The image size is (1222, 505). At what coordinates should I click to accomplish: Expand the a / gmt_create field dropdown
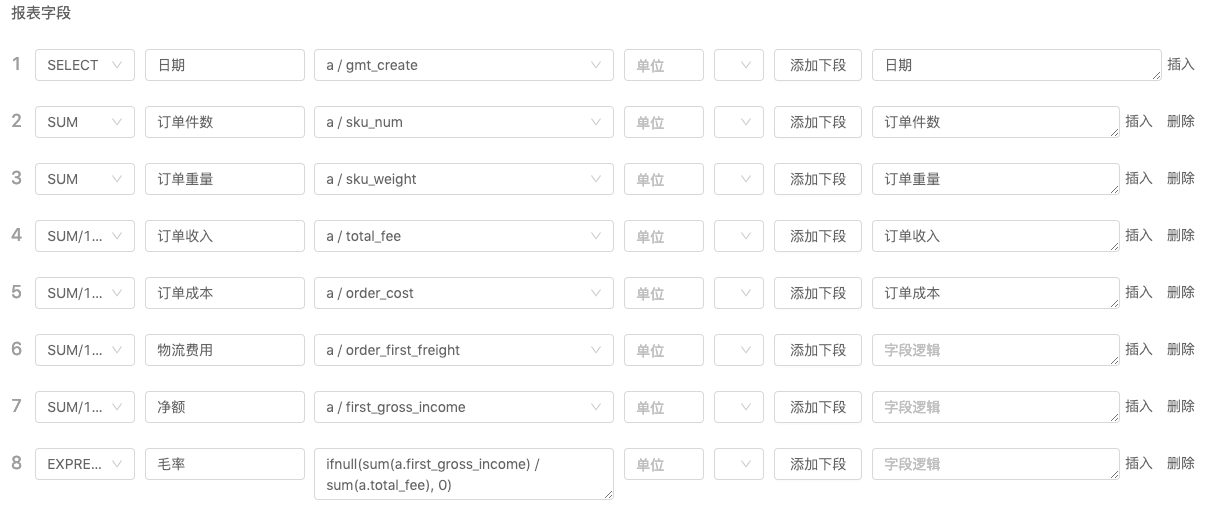coord(463,65)
